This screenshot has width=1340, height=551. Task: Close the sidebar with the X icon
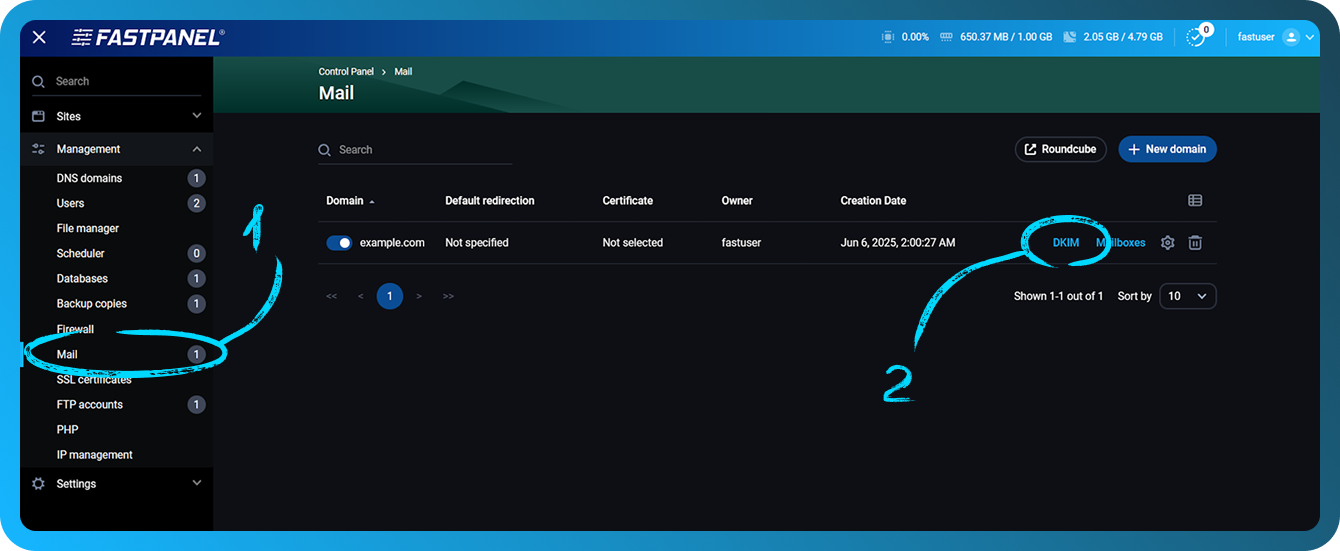(x=39, y=37)
